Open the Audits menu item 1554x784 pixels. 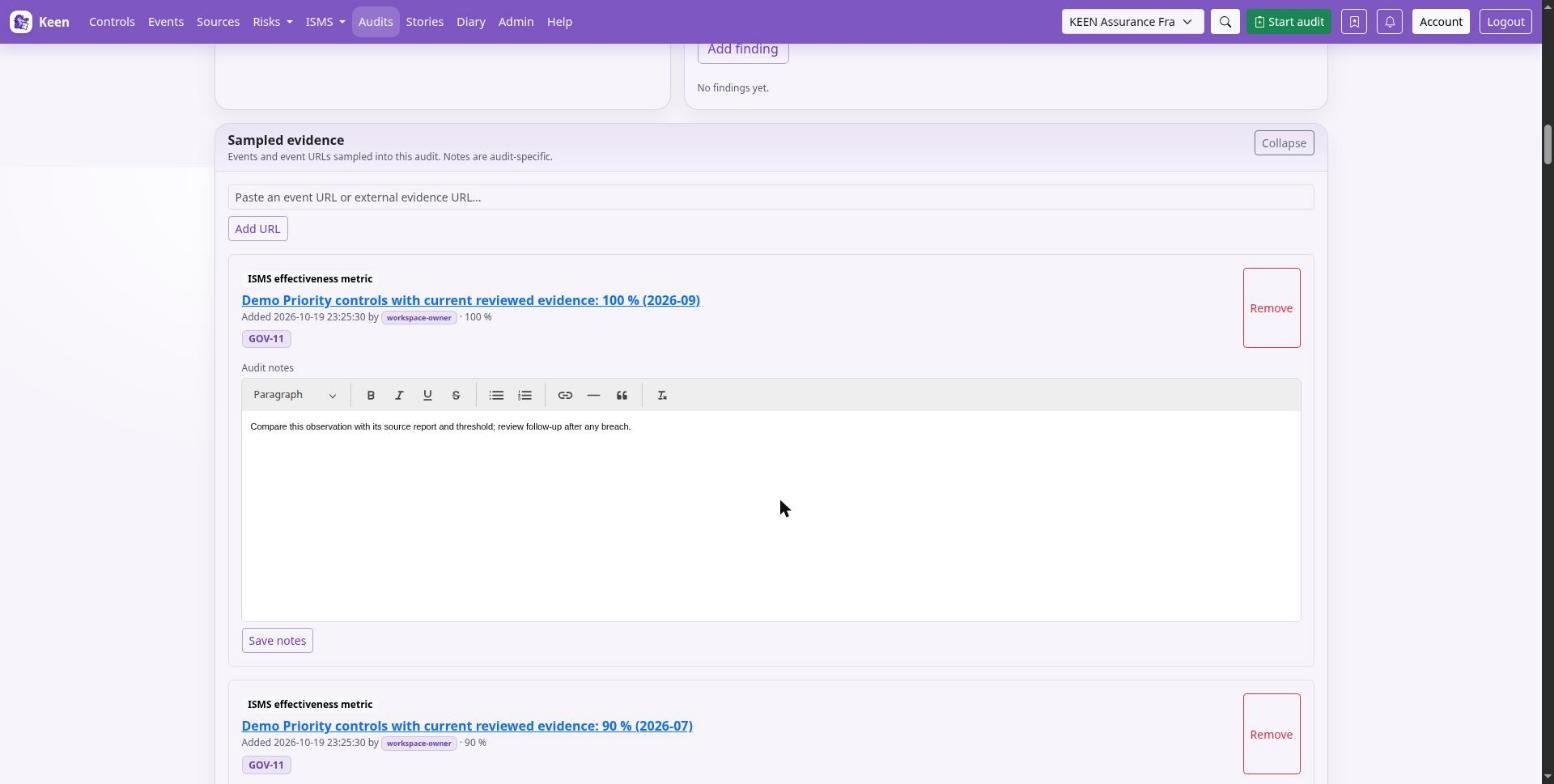[x=376, y=21]
